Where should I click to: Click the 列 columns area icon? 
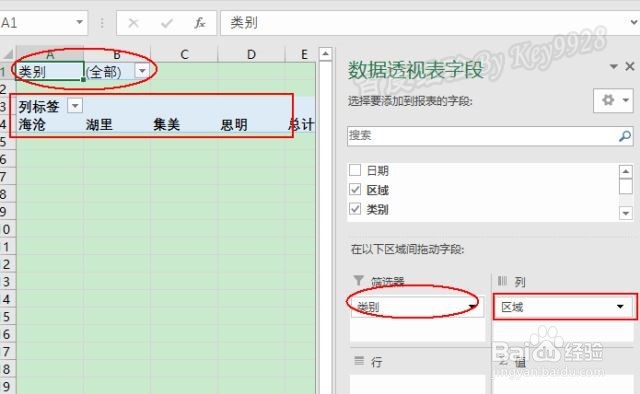coord(502,280)
